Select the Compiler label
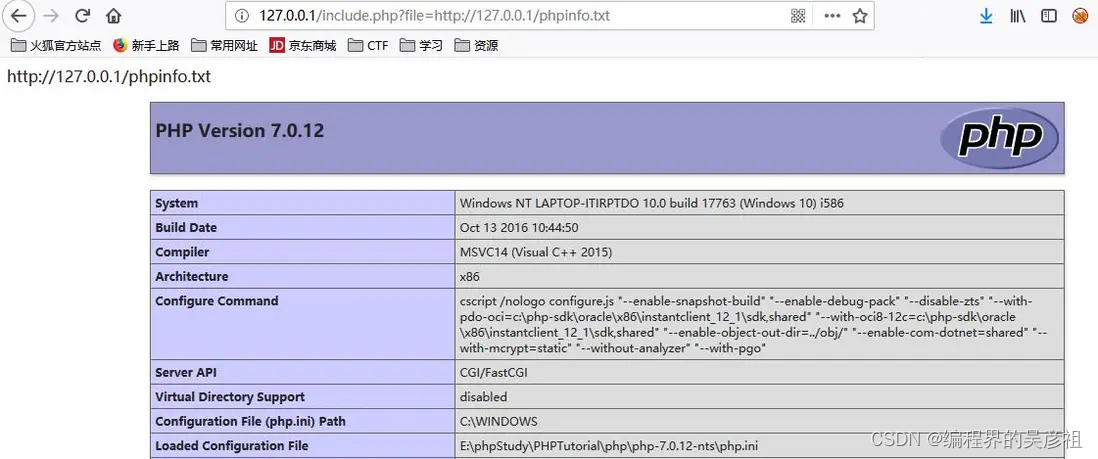Viewport: 1098px width, 459px height. (182, 252)
